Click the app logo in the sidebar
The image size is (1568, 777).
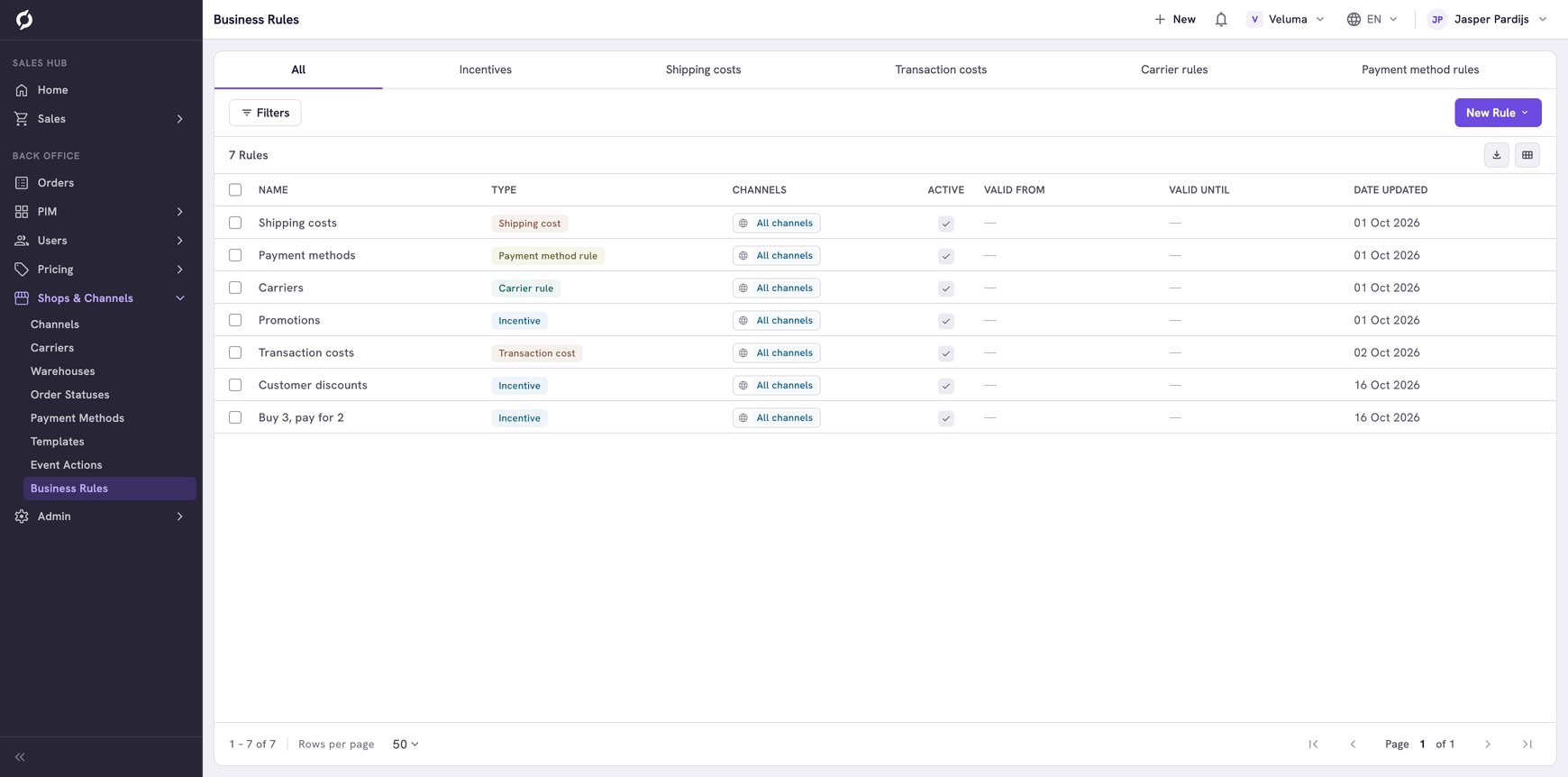click(x=24, y=19)
